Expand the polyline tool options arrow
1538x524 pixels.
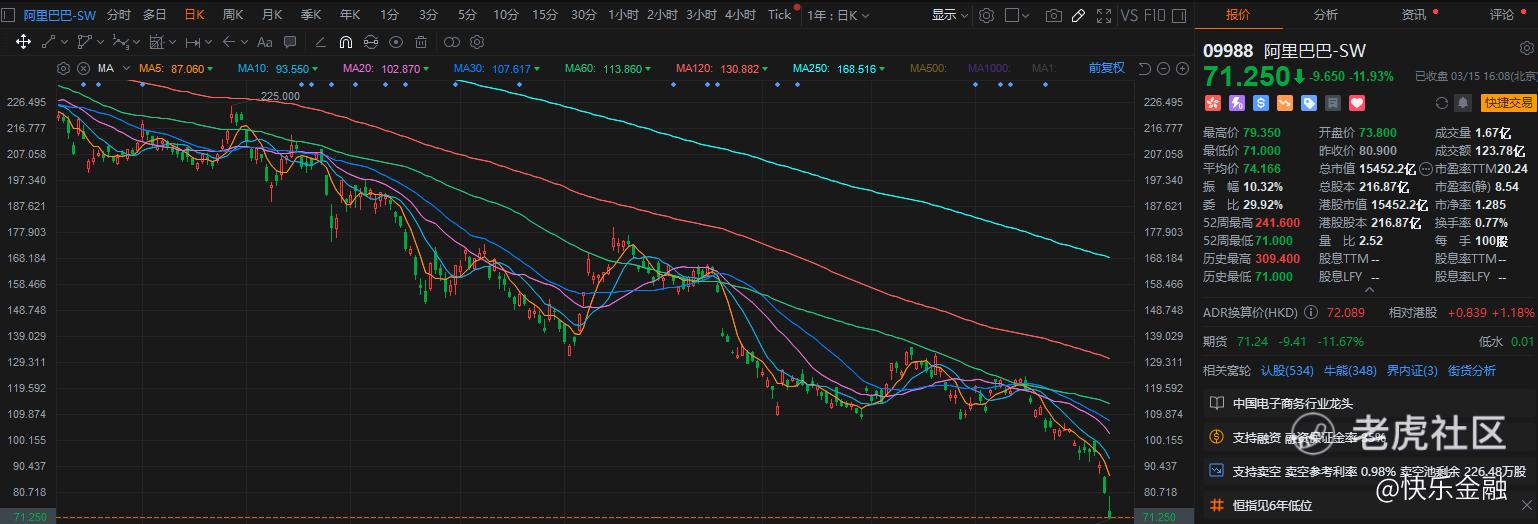[100, 42]
